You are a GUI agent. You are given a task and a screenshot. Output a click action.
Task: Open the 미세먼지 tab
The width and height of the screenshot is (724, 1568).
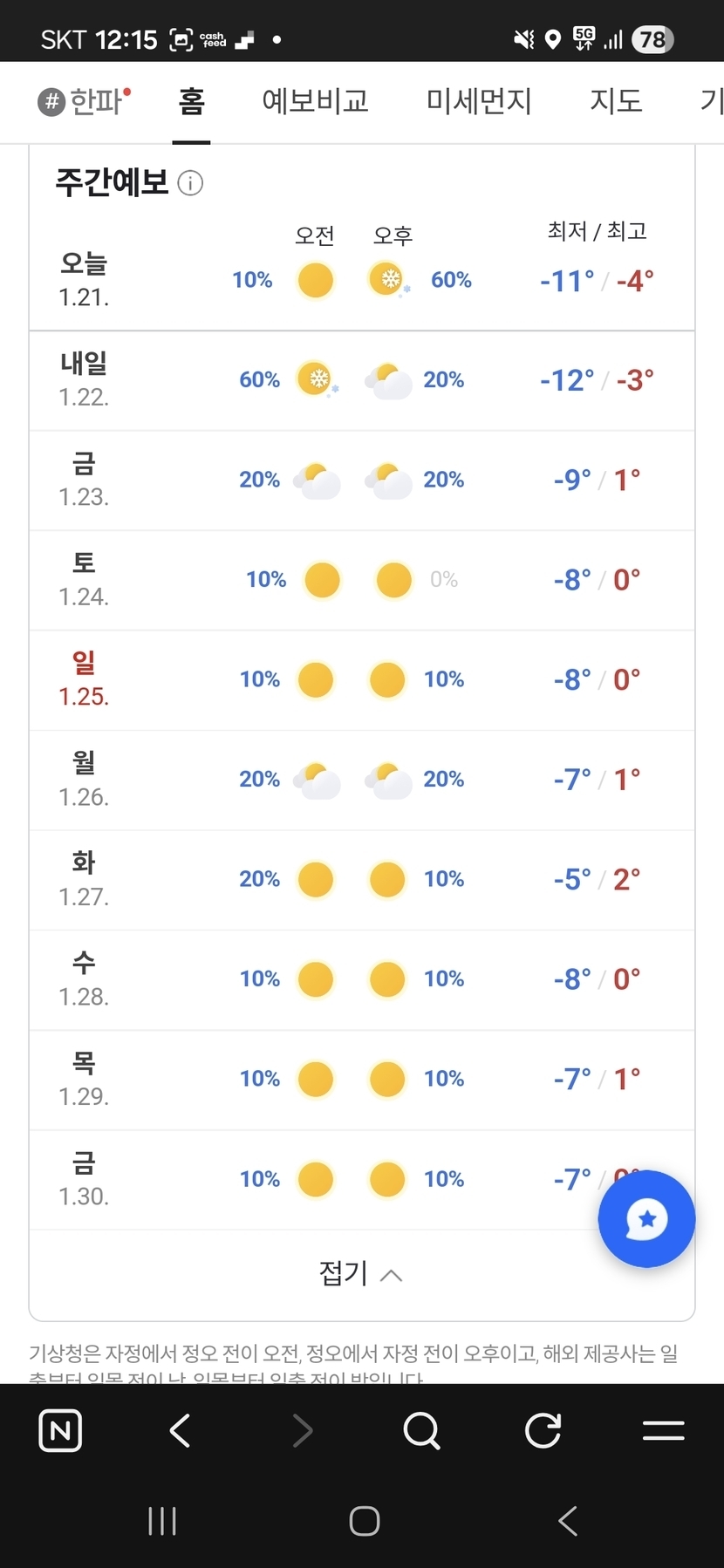[x=479, y=101]
